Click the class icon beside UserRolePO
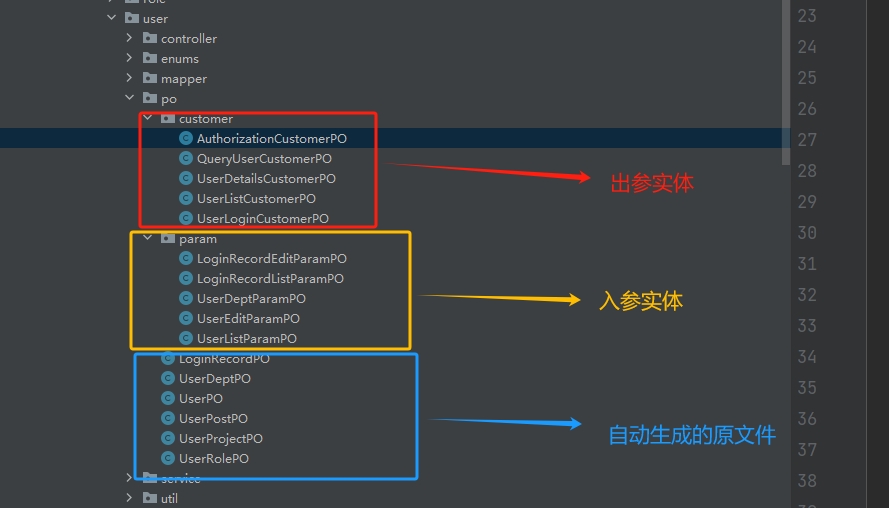The image size is (889, 508). pyautogui.click(x=168, y=459)
